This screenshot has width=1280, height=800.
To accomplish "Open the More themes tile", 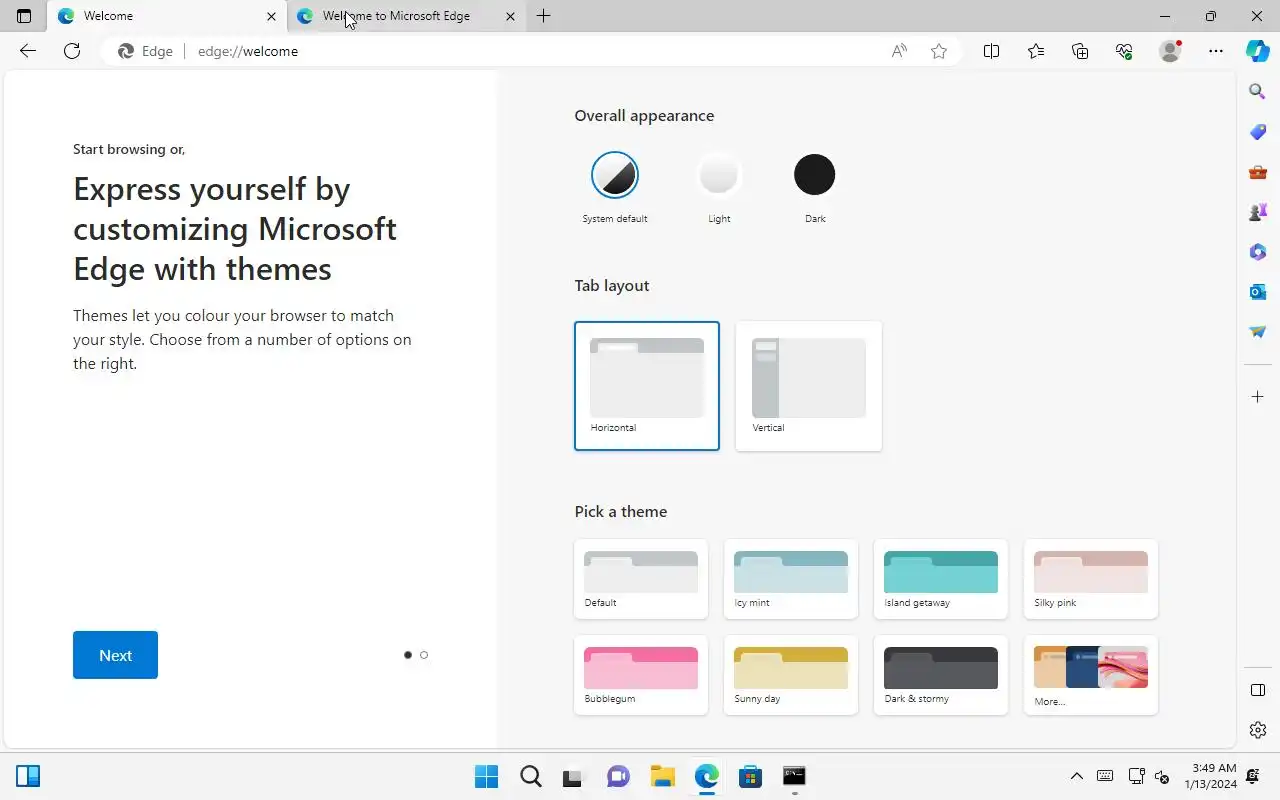I will point(1091,675).
